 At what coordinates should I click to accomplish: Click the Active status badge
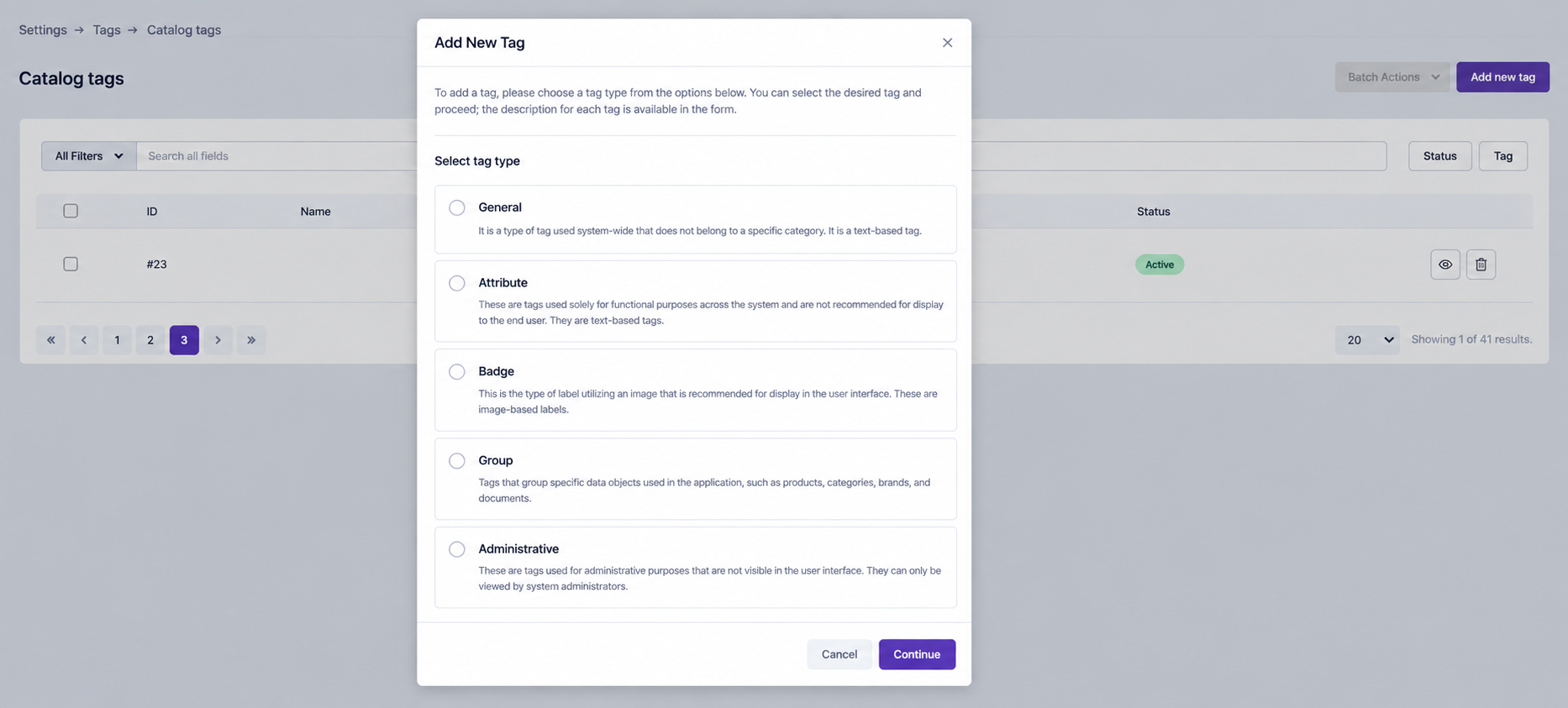point(1160,265)
